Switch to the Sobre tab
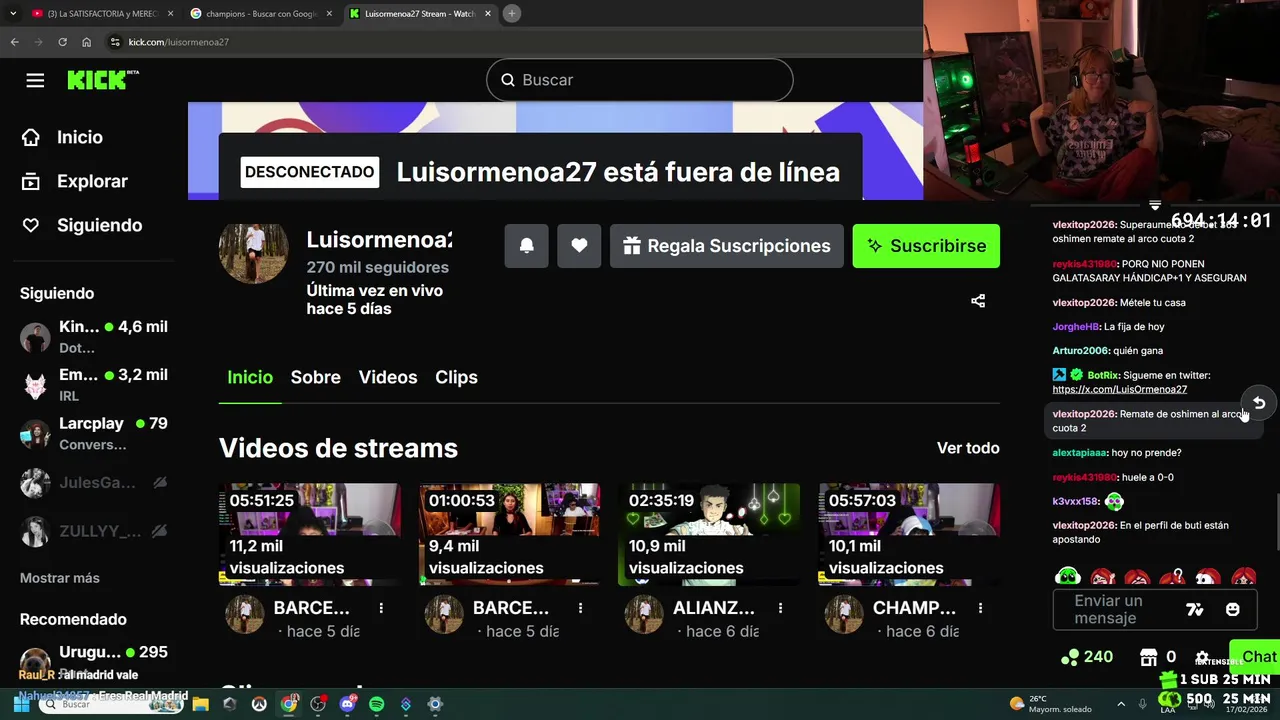This screenshot has height=720, width=1280. coord(315,377)
